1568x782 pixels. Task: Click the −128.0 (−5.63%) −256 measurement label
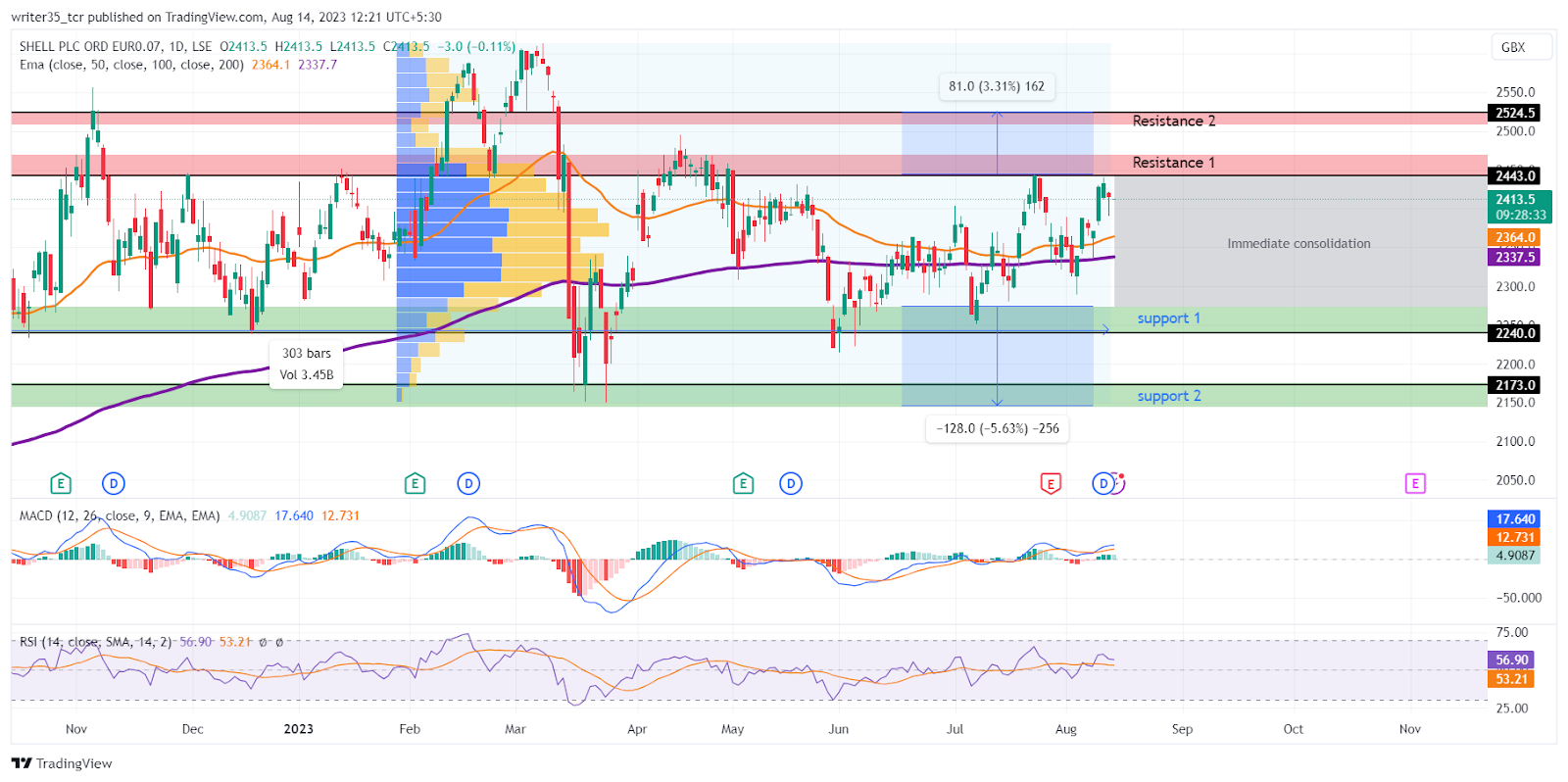pos(998,428)
